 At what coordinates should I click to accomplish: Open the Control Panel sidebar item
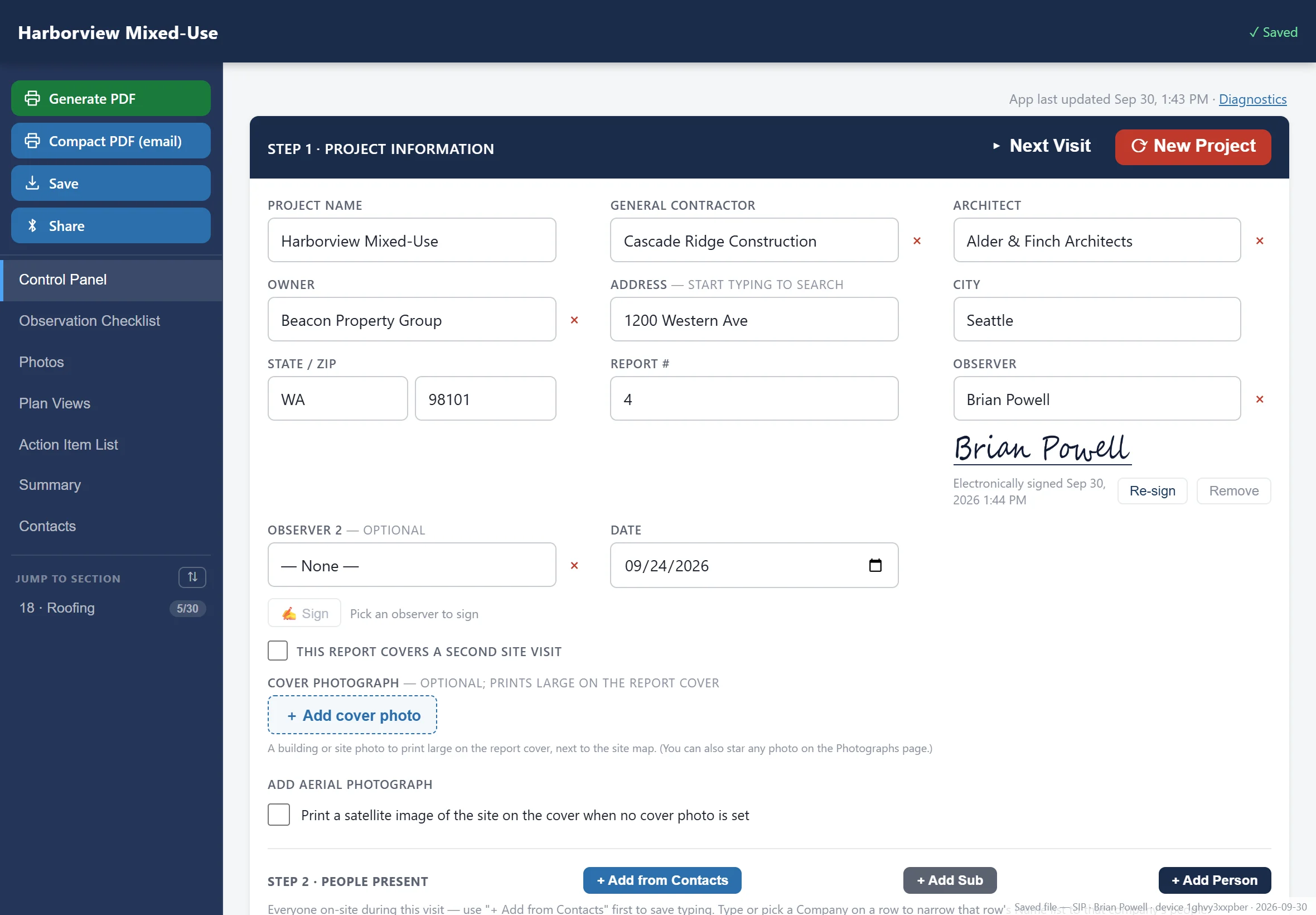pos(111,280)
